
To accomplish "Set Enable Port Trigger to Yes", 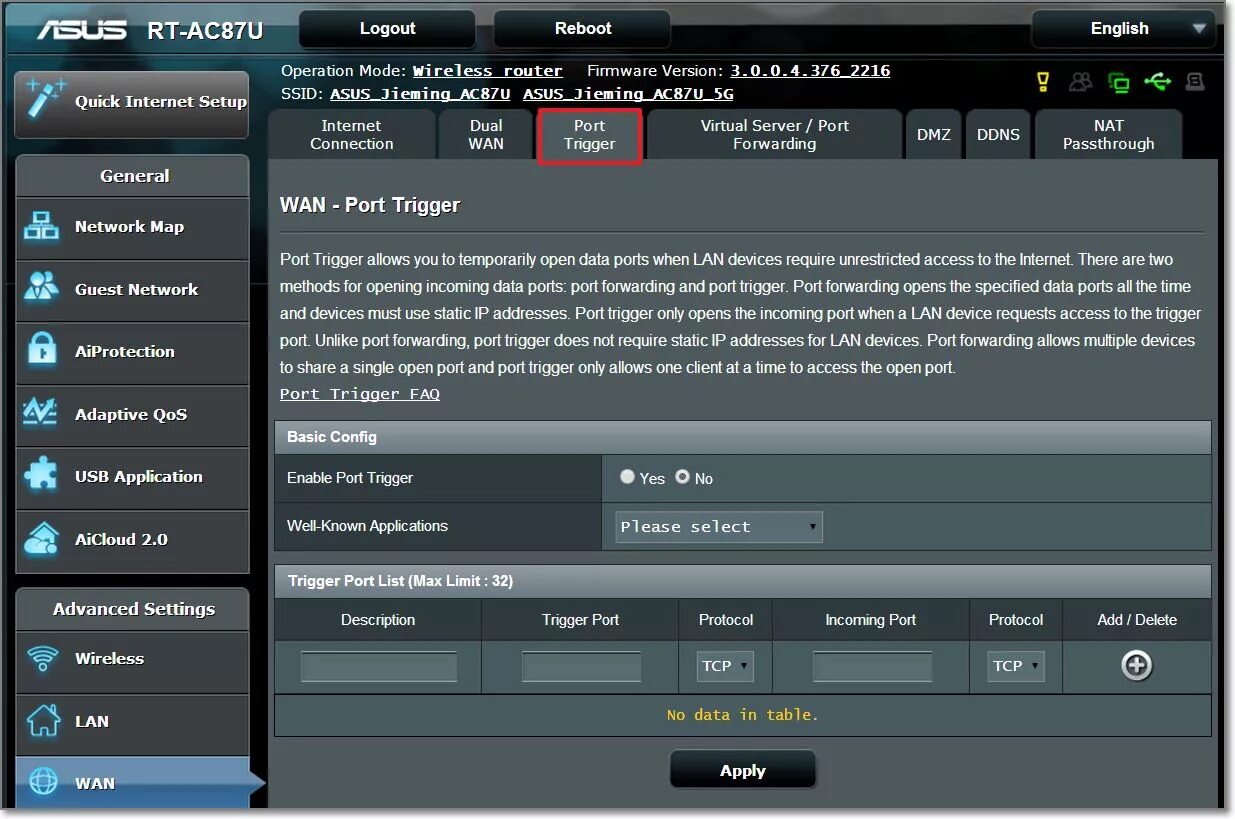I will 627,477.
